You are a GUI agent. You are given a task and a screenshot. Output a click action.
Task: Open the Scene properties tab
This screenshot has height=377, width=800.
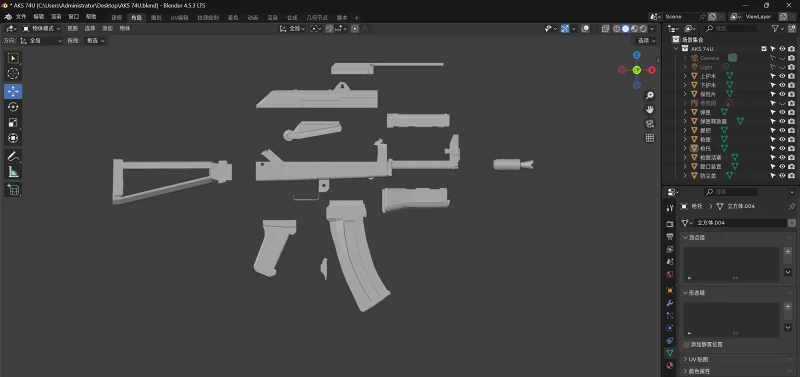pyautogui.click(x=670, y=262)
